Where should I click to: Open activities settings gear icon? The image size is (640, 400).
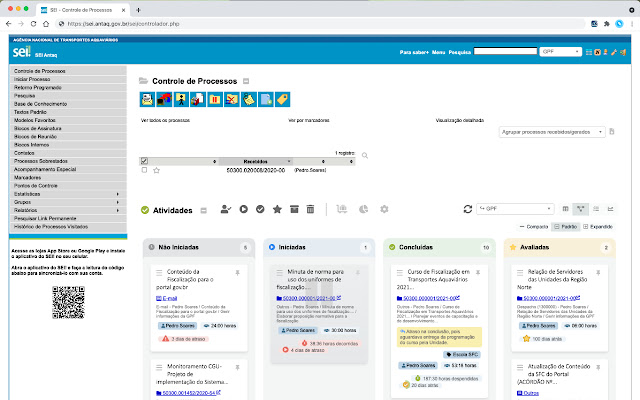[384, 209]
